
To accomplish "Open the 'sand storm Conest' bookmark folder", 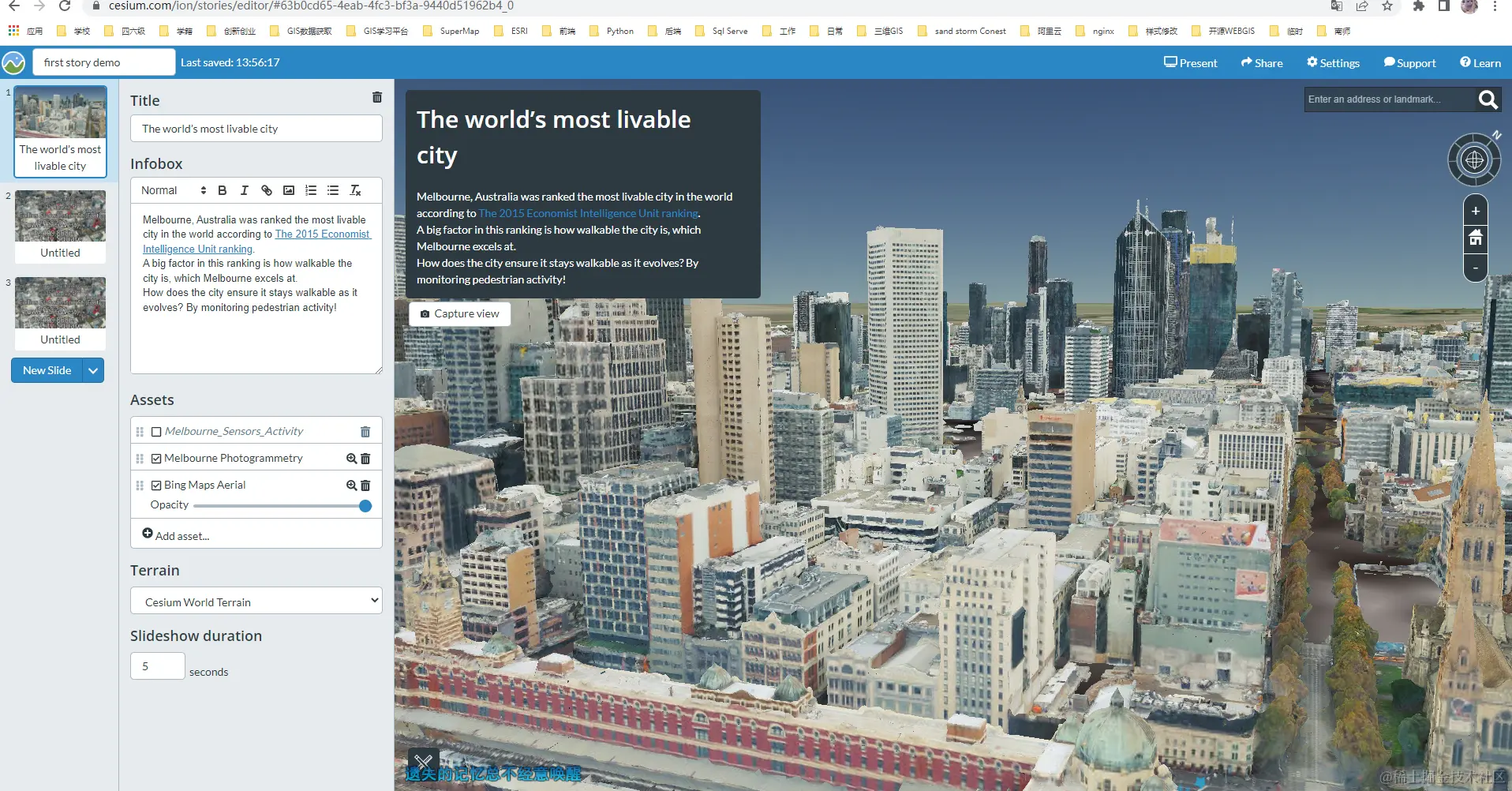I will [x=962, y=31].
